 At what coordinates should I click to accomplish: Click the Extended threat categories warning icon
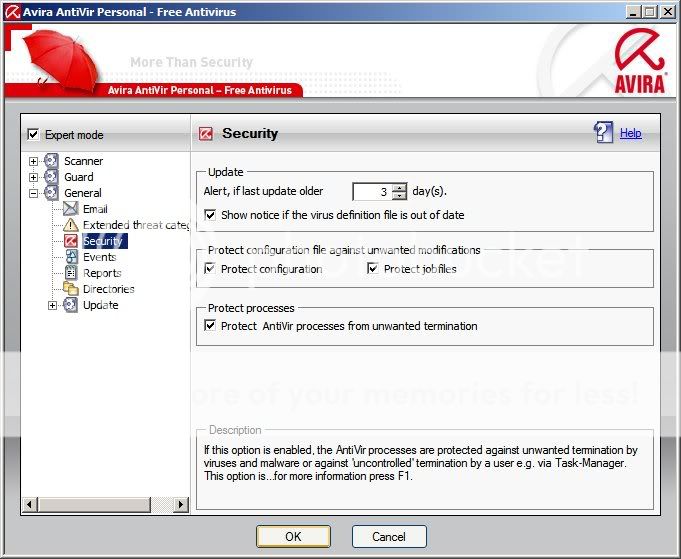70,225
